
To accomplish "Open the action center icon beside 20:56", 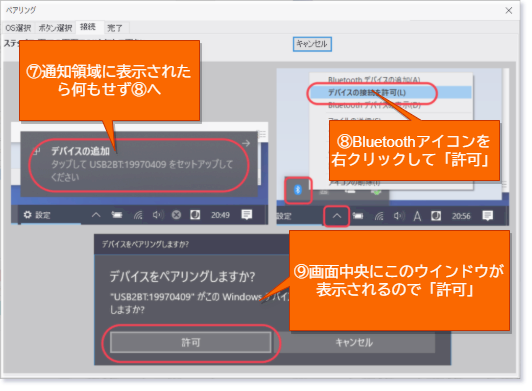I will pyautogui.click(x=488, y=216).
